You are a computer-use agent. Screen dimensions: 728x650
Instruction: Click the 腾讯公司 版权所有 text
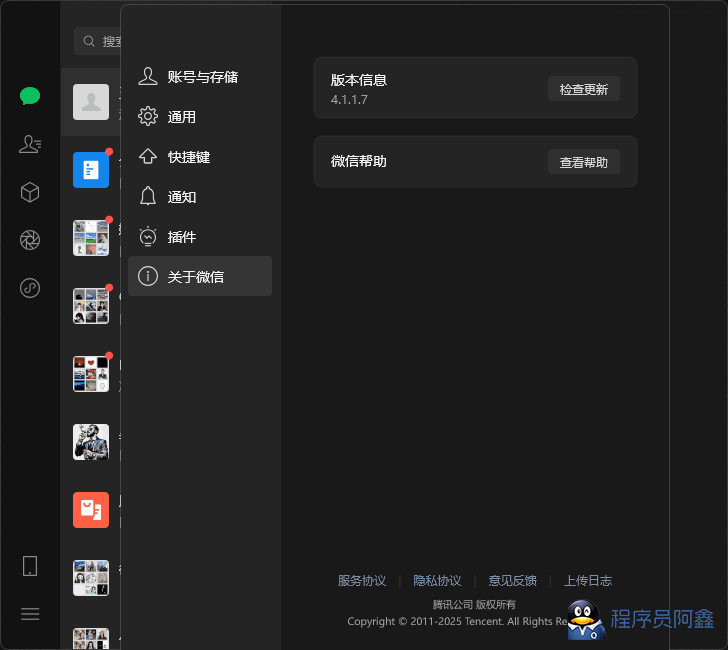point(474,604)
